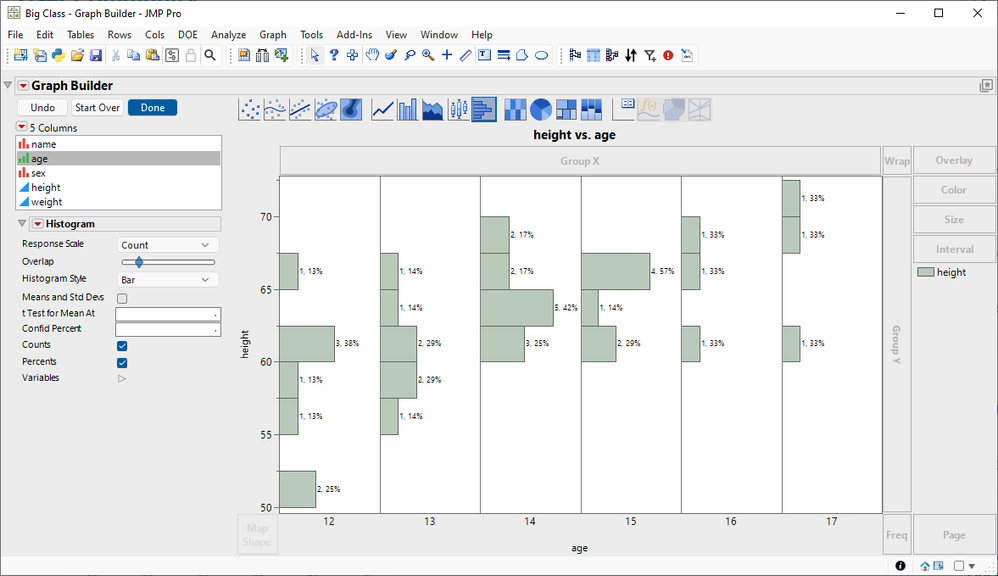Screen dimensions: 998x576
Task: Select the Oval shape tool
Action: pyautogui.click(x=541, y=55)
